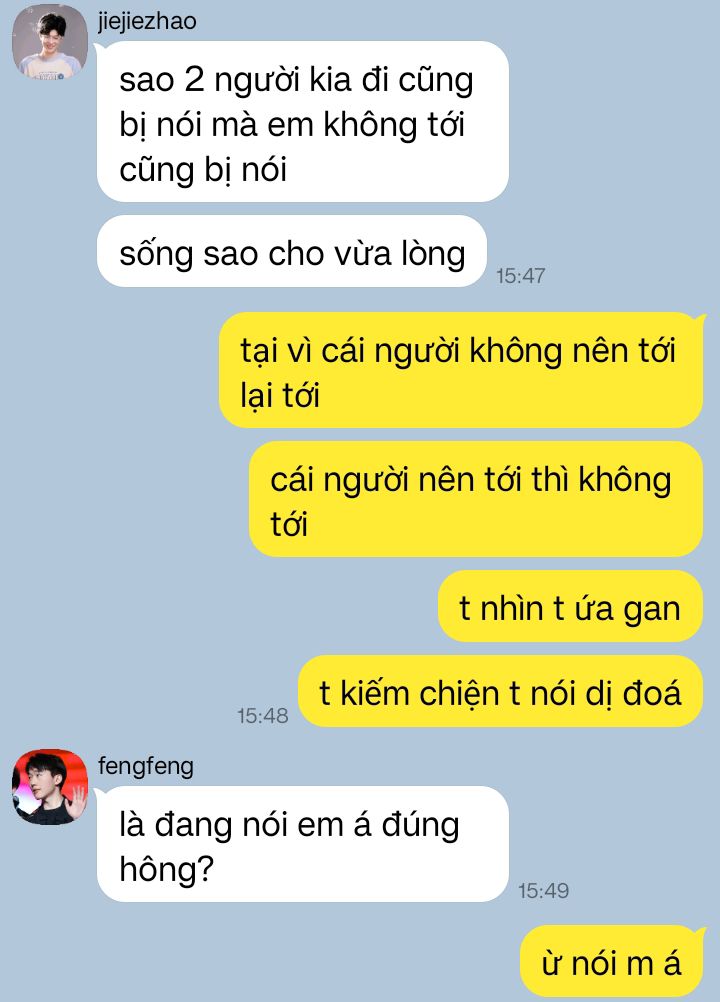Select the "t kiếm chiện t nói dị đoá" message
720x1002 pixels.
[x=500, y=691]
